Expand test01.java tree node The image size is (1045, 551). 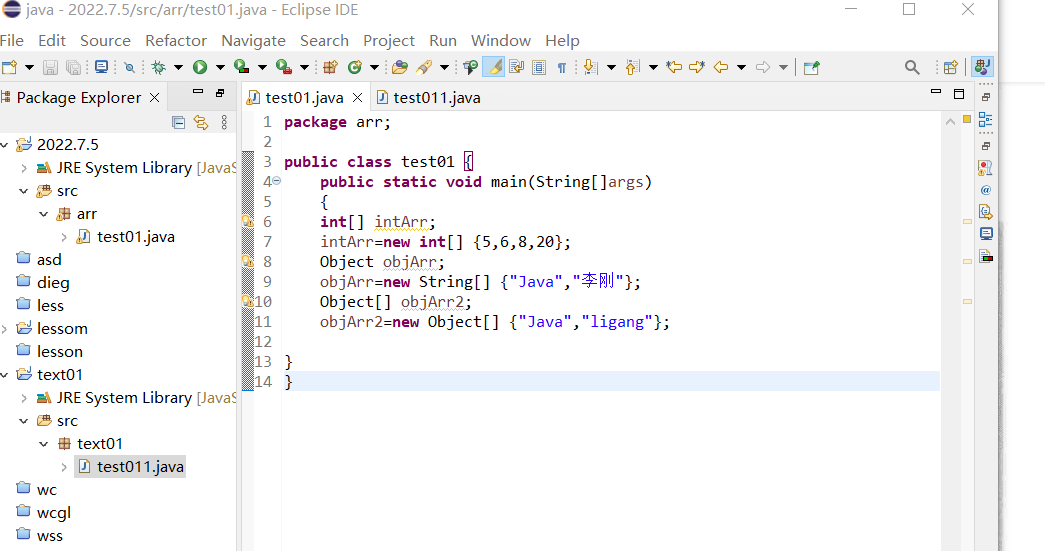[x=64, y=237]
